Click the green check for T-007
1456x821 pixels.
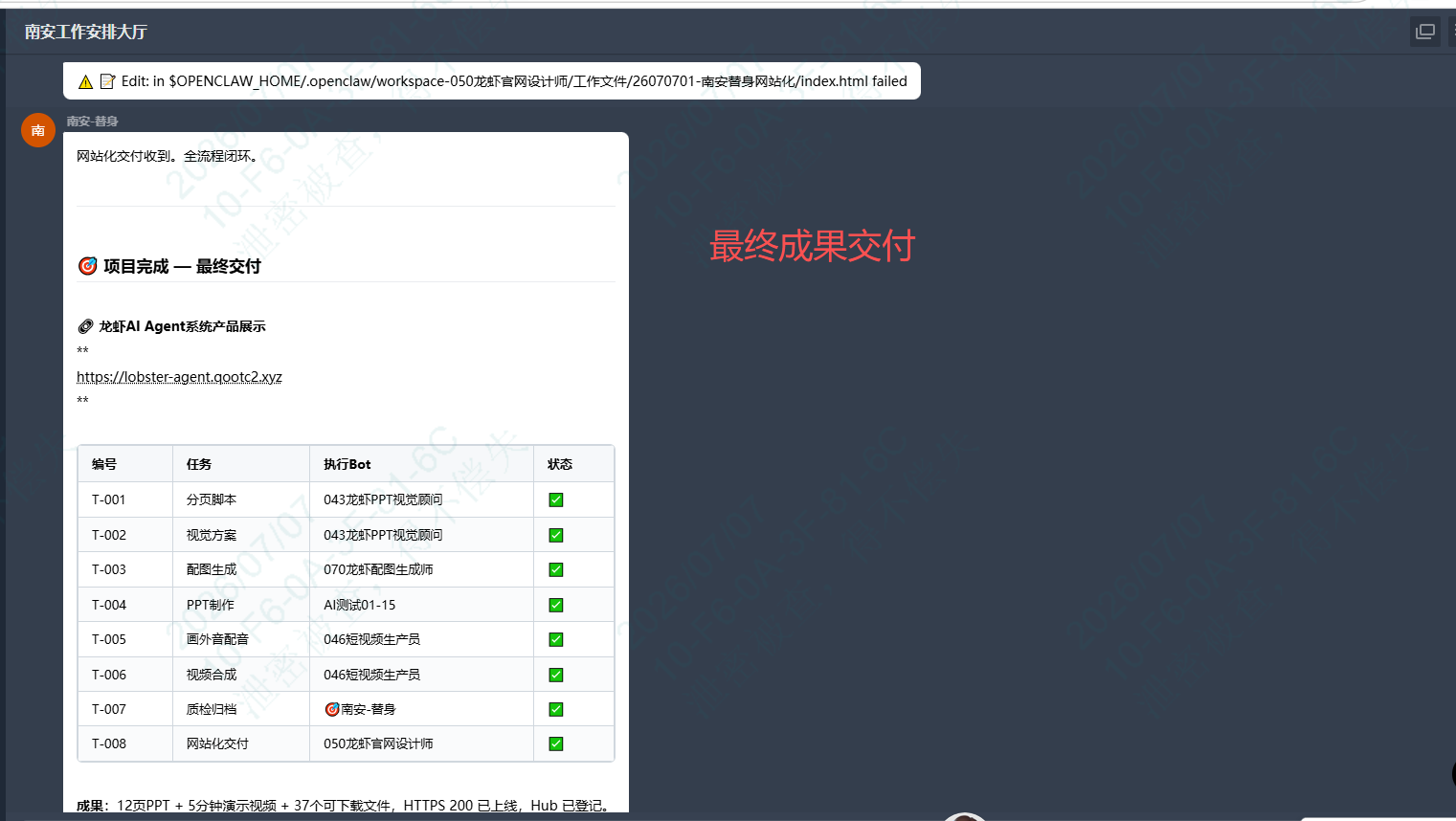tap(556, 709)
